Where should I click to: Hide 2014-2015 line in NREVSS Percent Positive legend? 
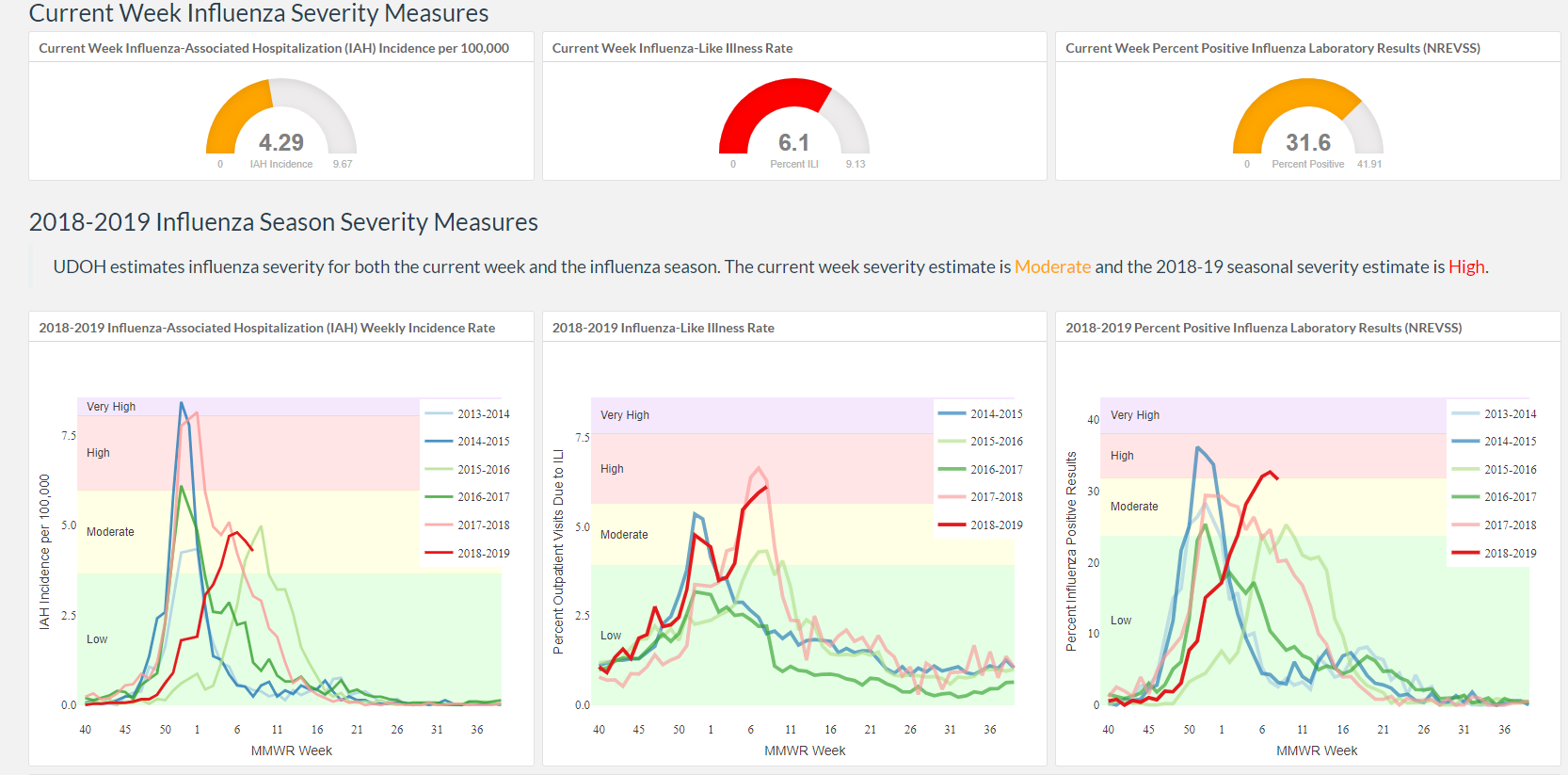click(x=1494, y=442)
